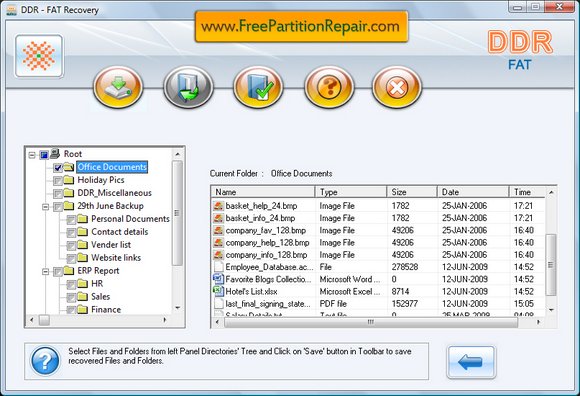Click file list scroll down arrow

(551, 310)
